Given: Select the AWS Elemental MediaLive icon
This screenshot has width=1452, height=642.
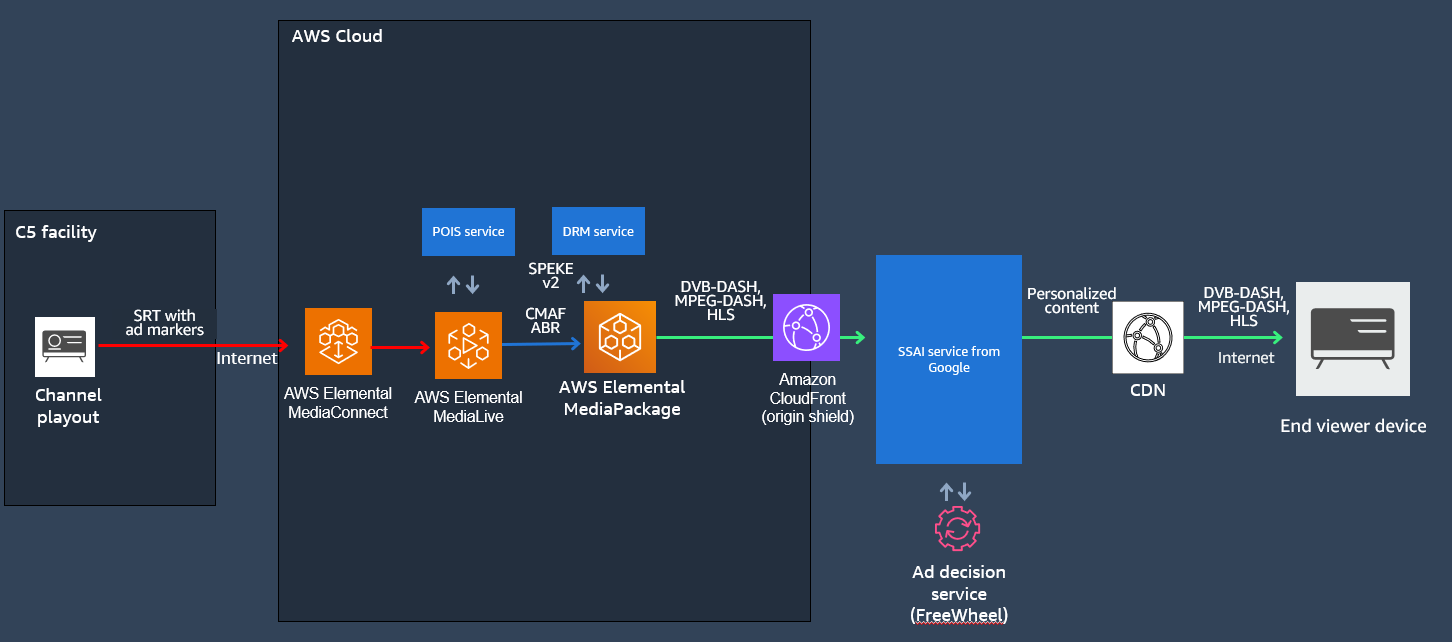Looking at the screenshot, I should tap(468, 345).
